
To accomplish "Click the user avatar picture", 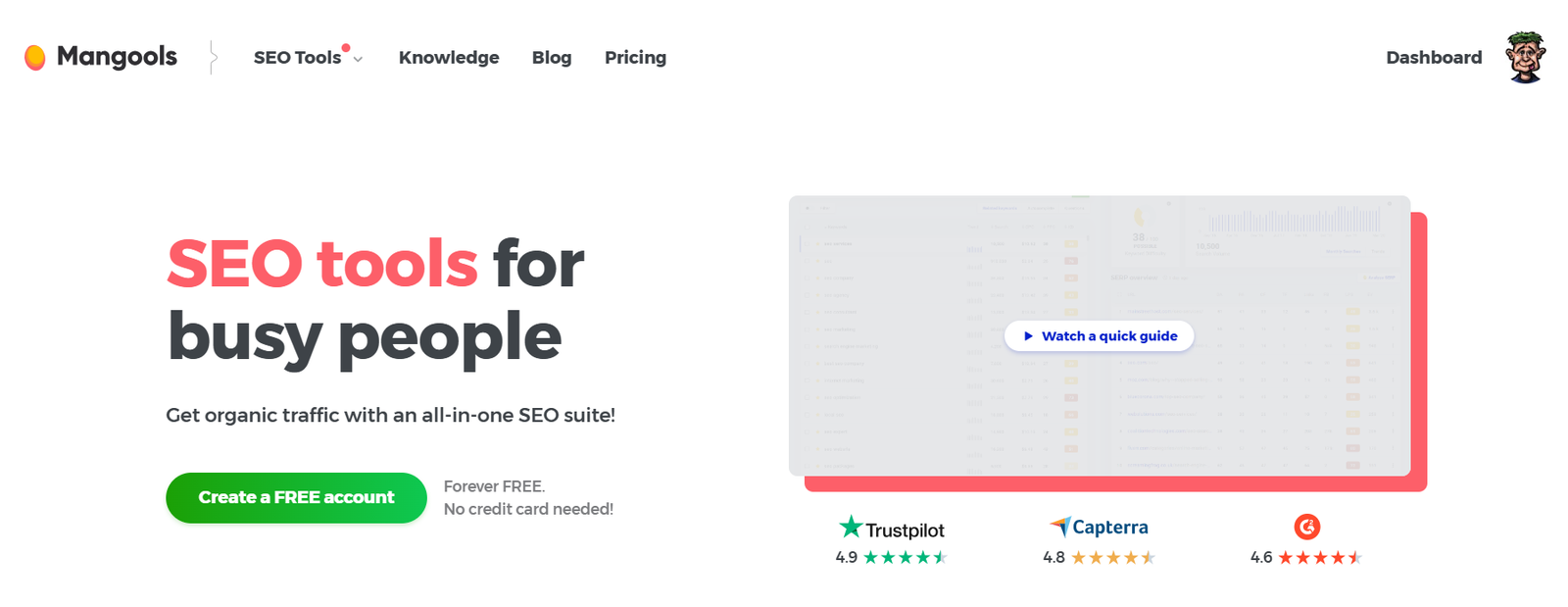I will pos(1525,57).
